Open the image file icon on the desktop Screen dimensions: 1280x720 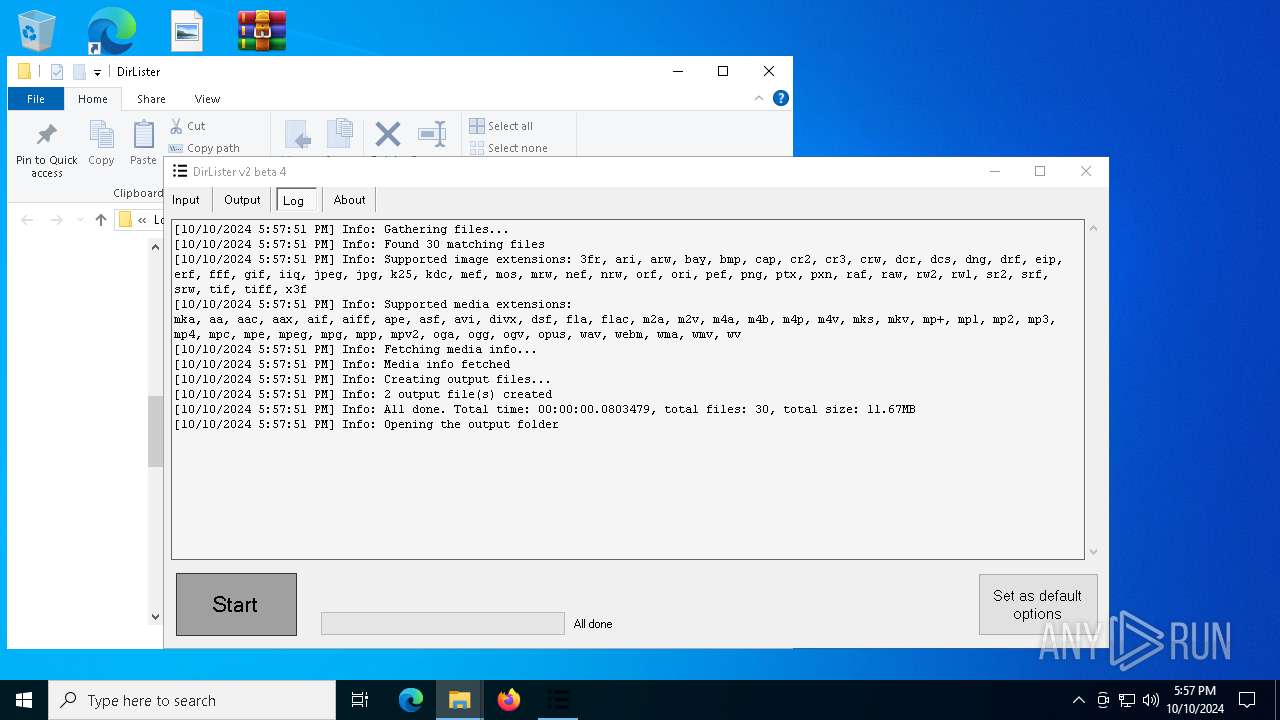pyautogui.click(x=187, y=31)
